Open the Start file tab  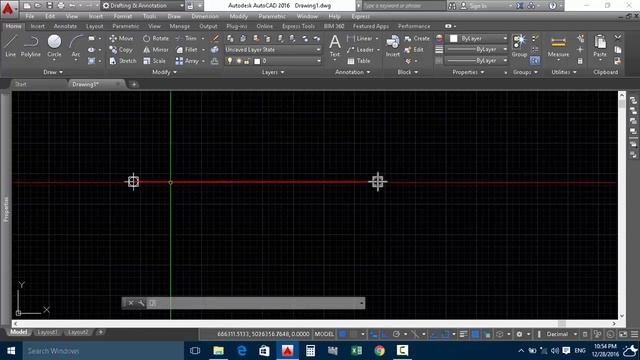click(x=21, y=84)
